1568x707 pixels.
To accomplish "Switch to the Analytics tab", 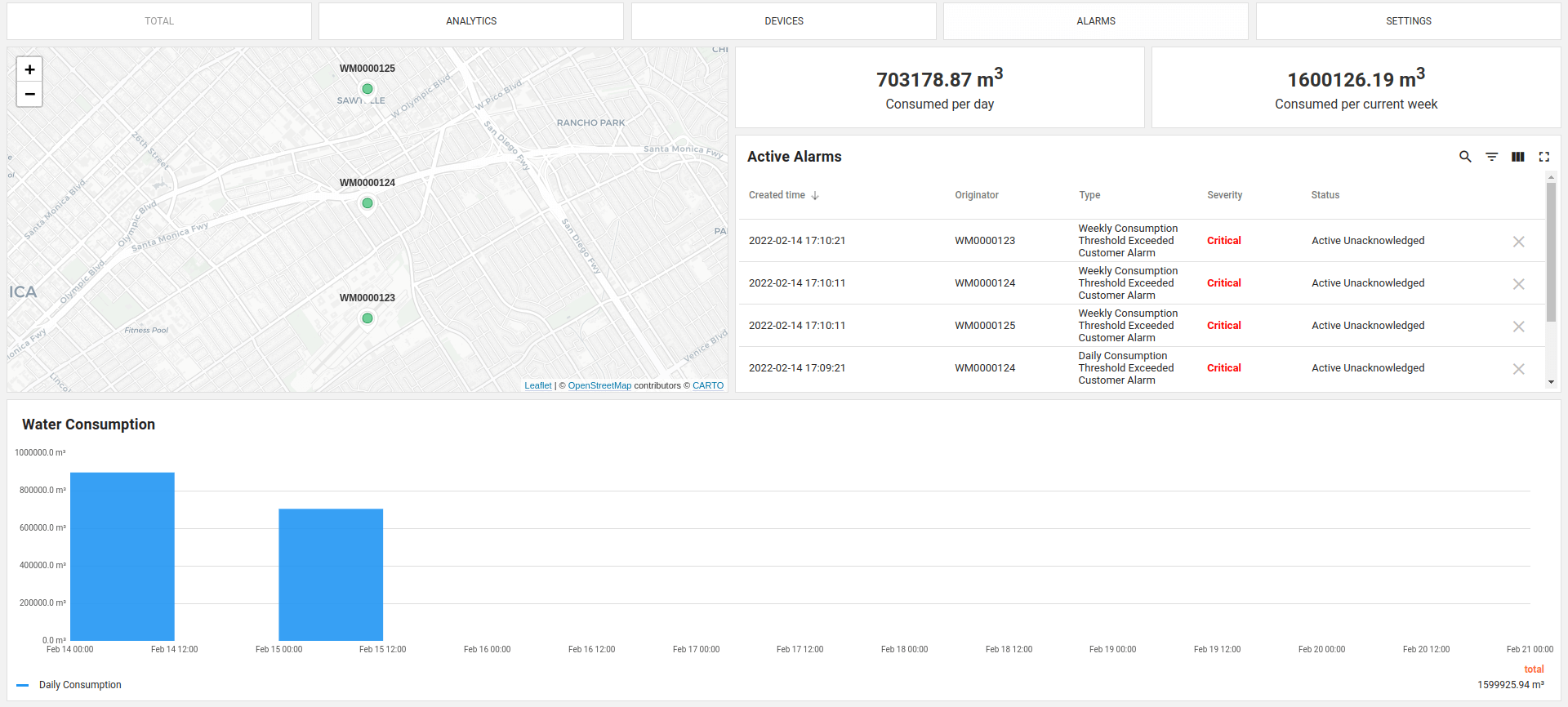I will click(471, 21).
